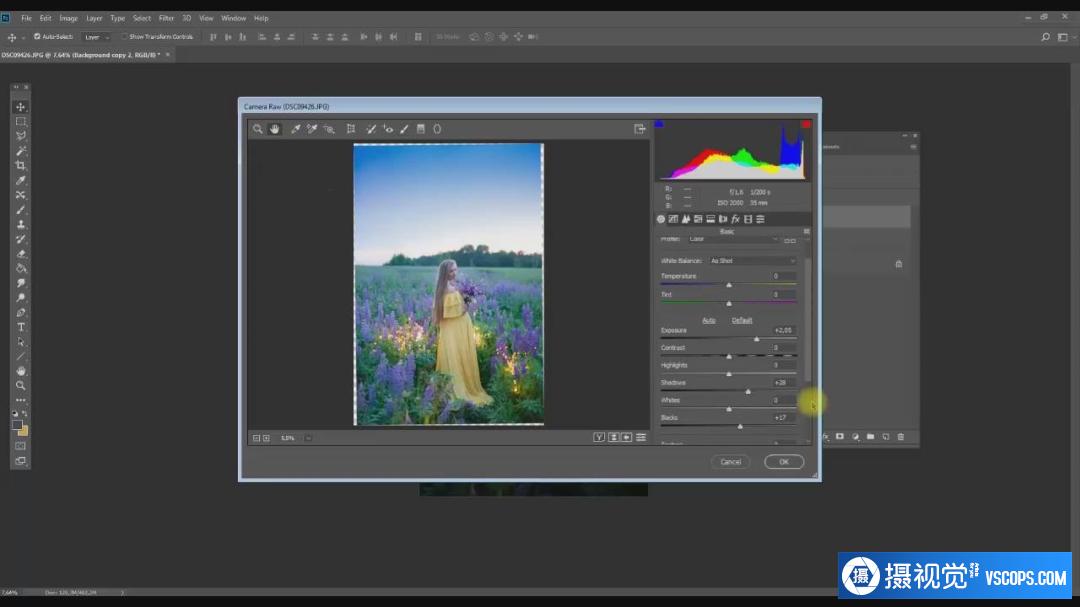The image size is (1080, 607).
Task: Select the Zoom tool in Camera Raw toolbar
Action: coord(258,129)
